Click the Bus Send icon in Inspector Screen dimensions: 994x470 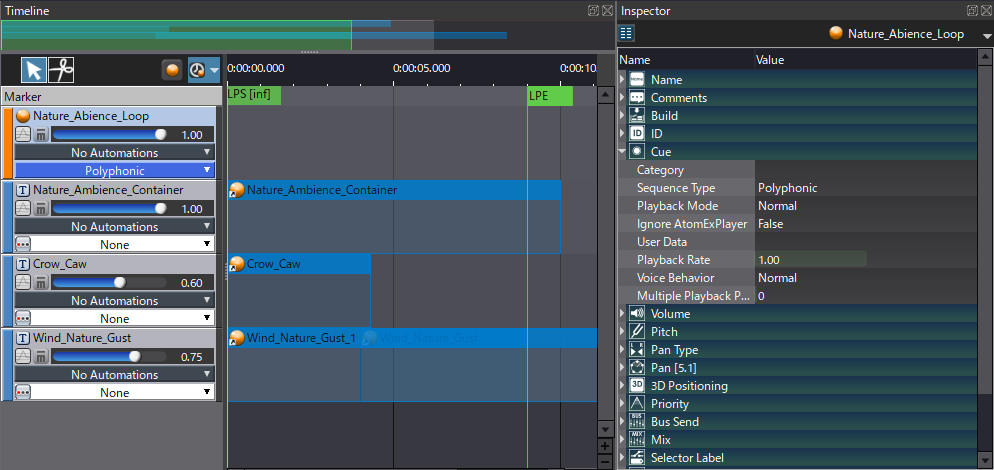point(637,422)
